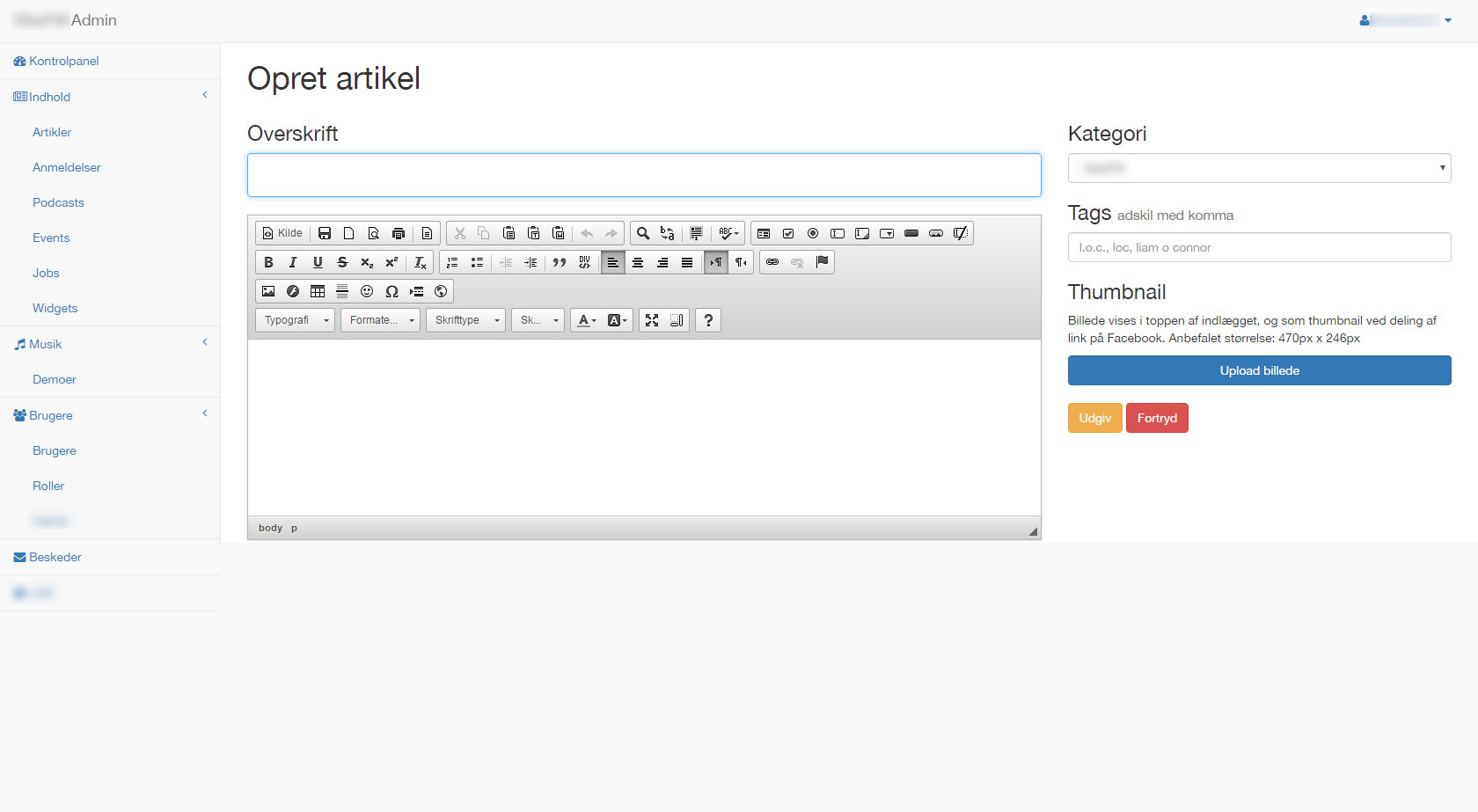Toggle subscript formatting
The height and width of the screenshot is (812, 1478).
pyautogui.click(x=367, y=262)
